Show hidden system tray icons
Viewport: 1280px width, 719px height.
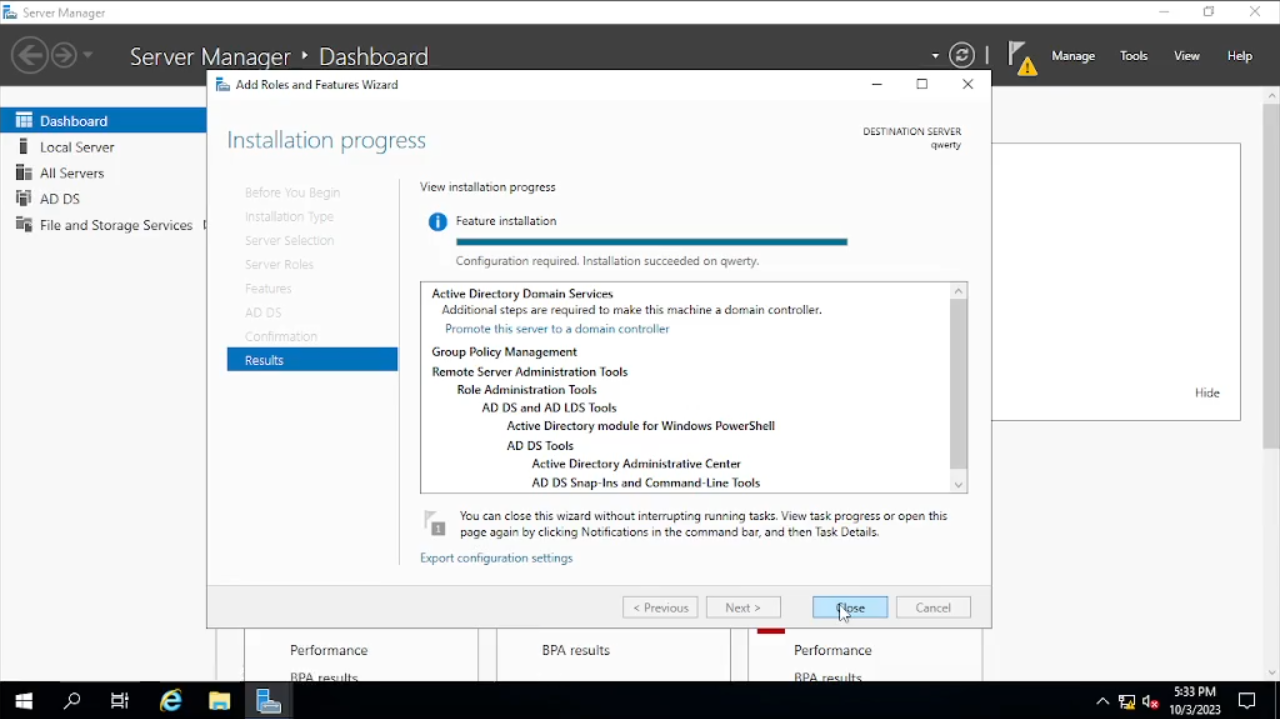(x=1102, y=701)
